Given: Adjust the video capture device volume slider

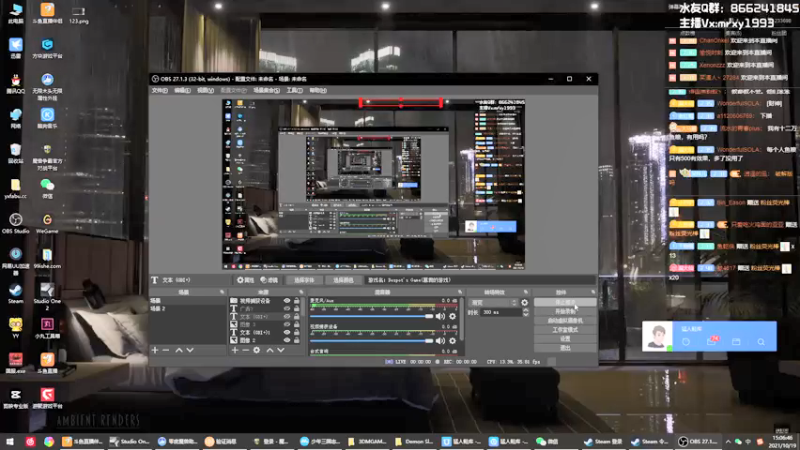Looking at the screenshot, I should point(371,341).
